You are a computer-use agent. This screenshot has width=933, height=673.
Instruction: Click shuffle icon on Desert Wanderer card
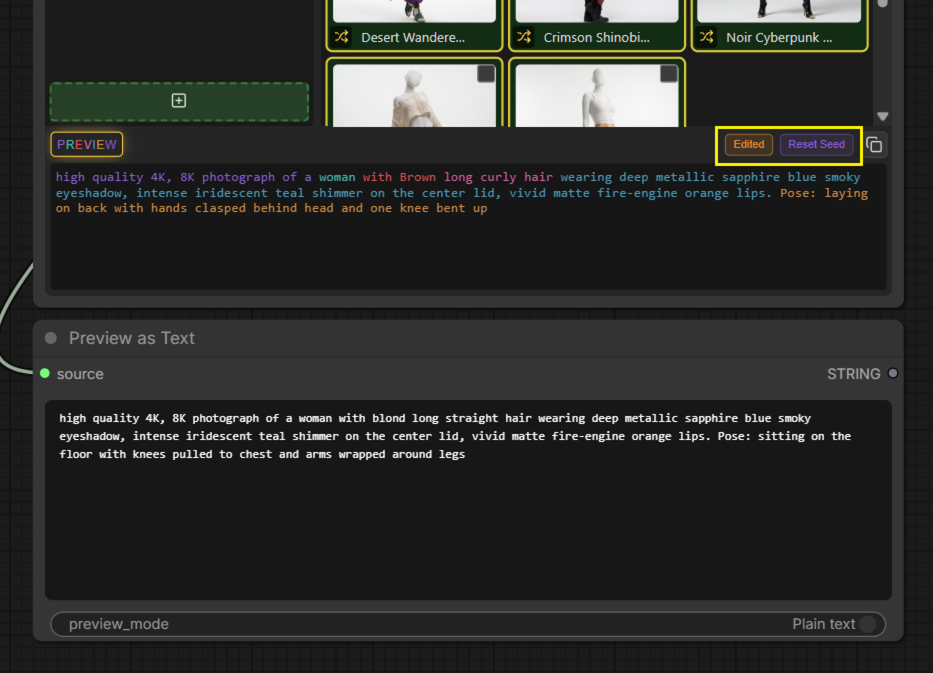coord(342,37)
